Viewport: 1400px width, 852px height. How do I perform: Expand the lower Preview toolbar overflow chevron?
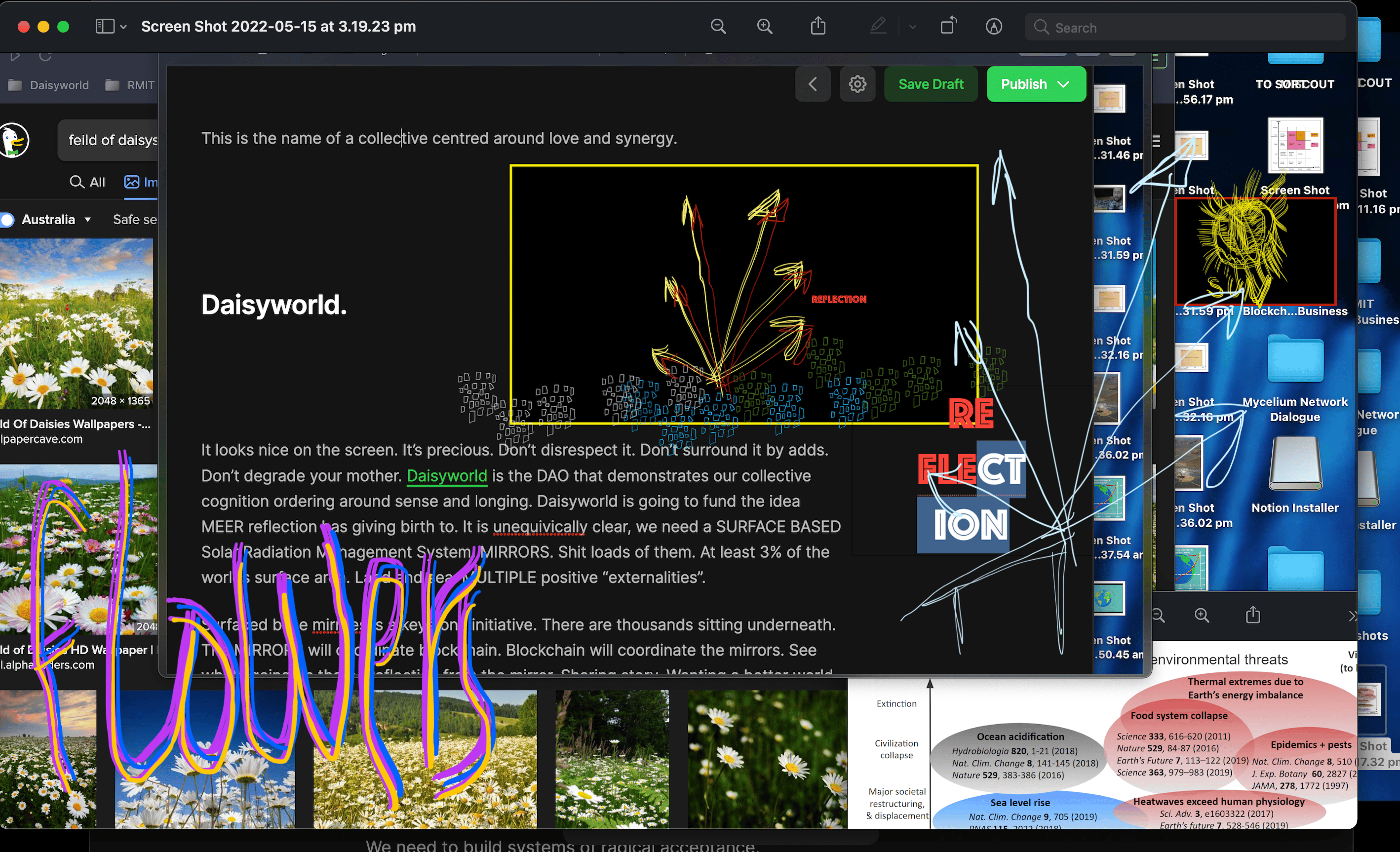click(1352, 616)
